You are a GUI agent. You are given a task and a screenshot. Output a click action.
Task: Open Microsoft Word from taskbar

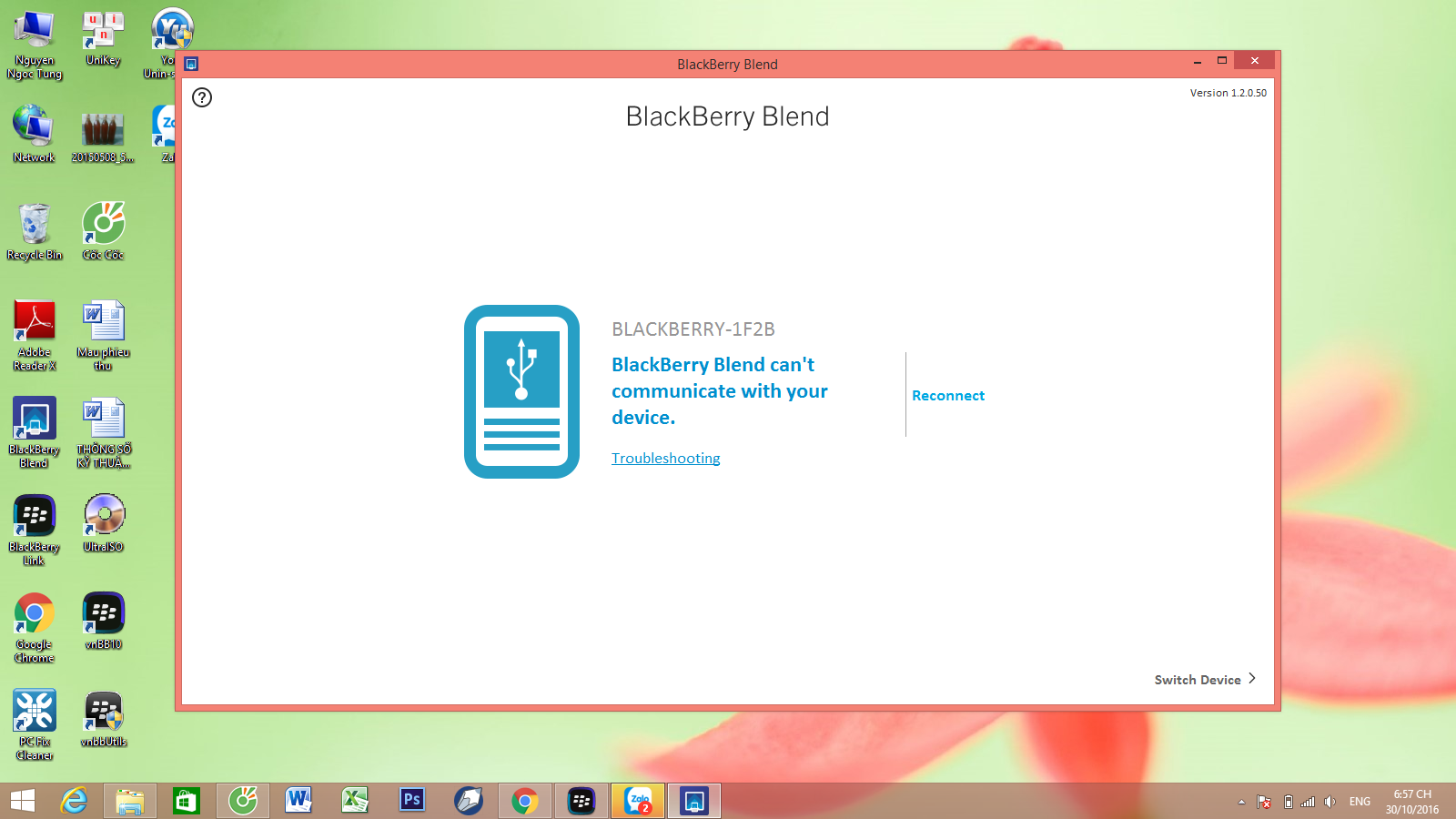coord(298,801)
